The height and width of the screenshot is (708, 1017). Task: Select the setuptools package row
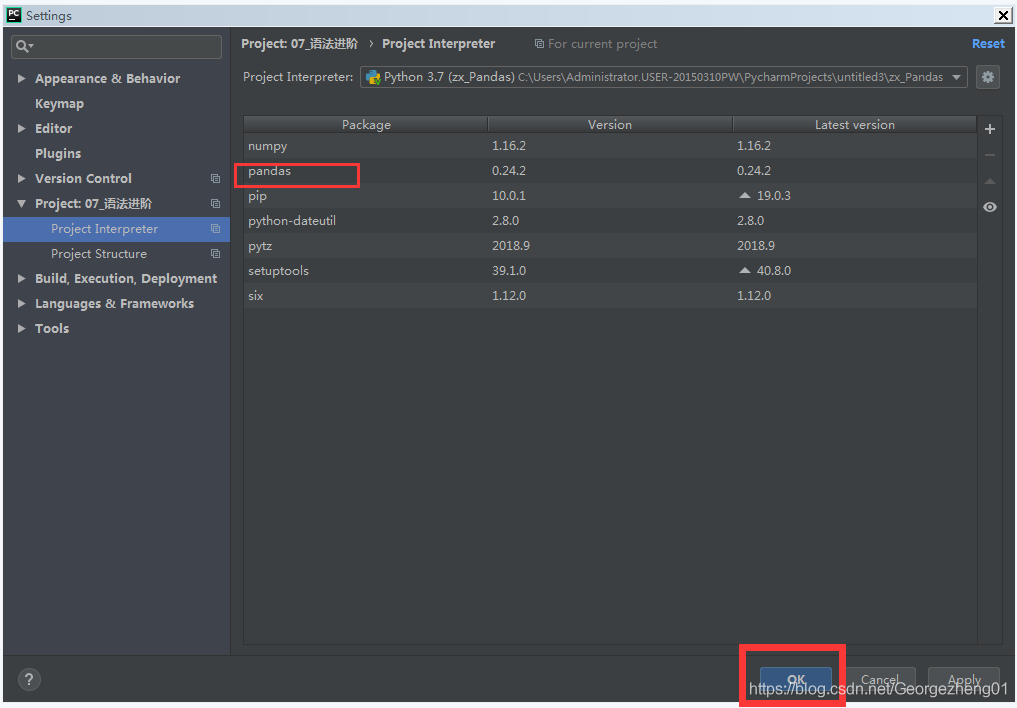click(x=610, y=270)
